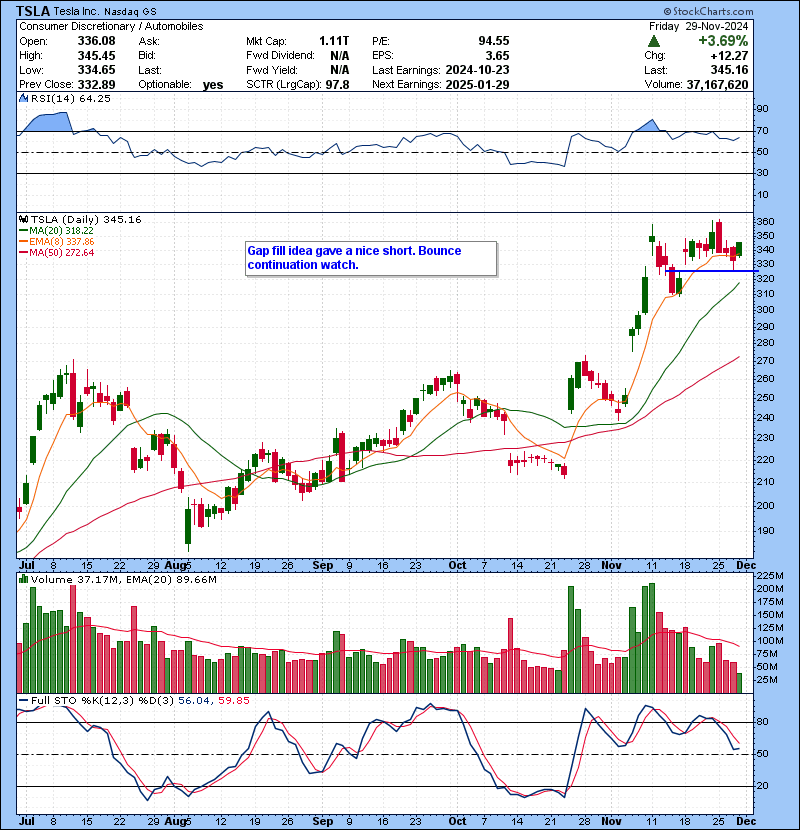This screenshot has width=800, height=830.
Task: Click the orange EMA(8) legend line marker
Action: [23, 242]
